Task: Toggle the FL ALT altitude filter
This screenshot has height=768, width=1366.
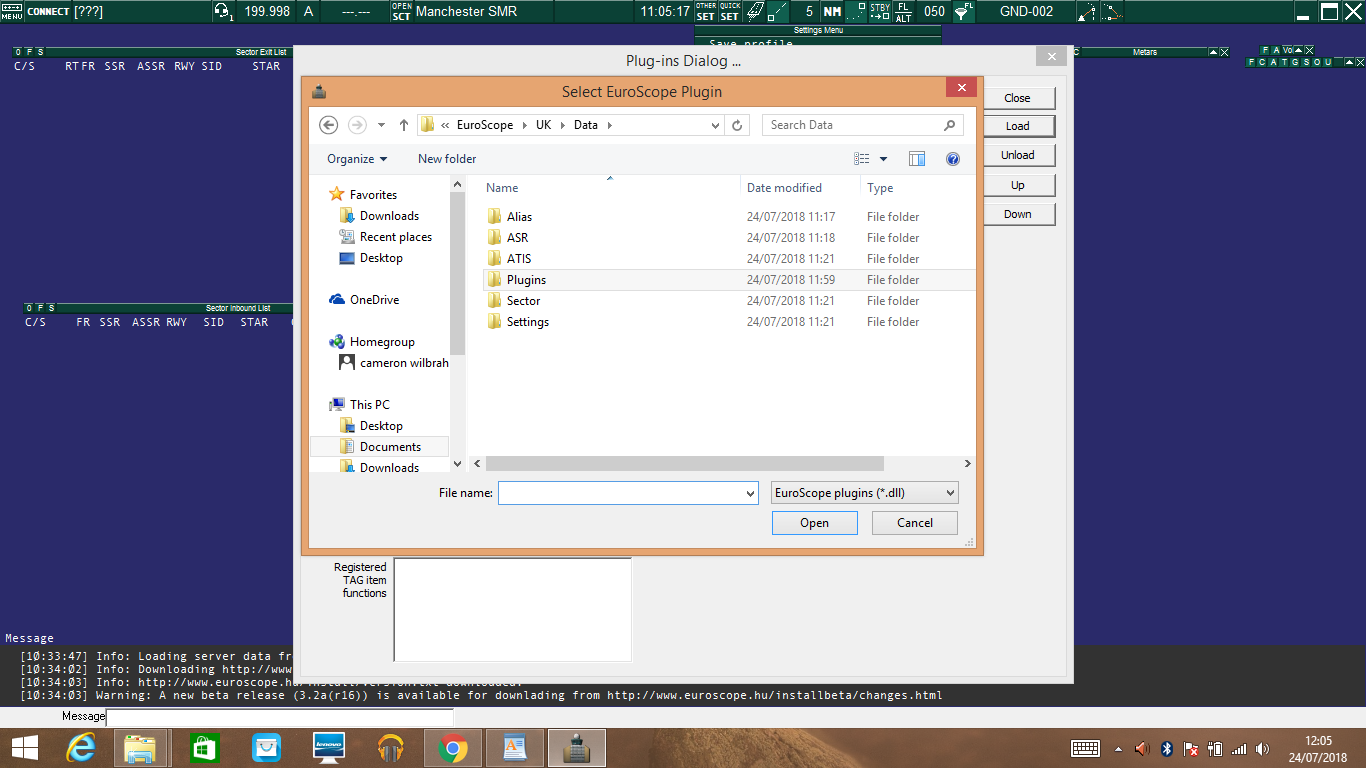Action: pyautogui.click(x=904, y=12)
